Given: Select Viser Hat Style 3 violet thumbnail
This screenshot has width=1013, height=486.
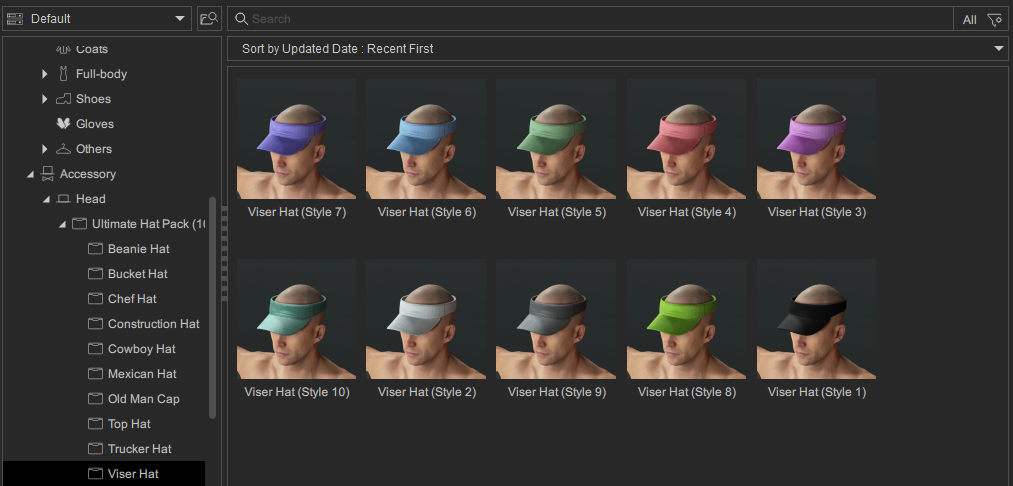Looking at the screenshot, I should [x=817, y=139].
